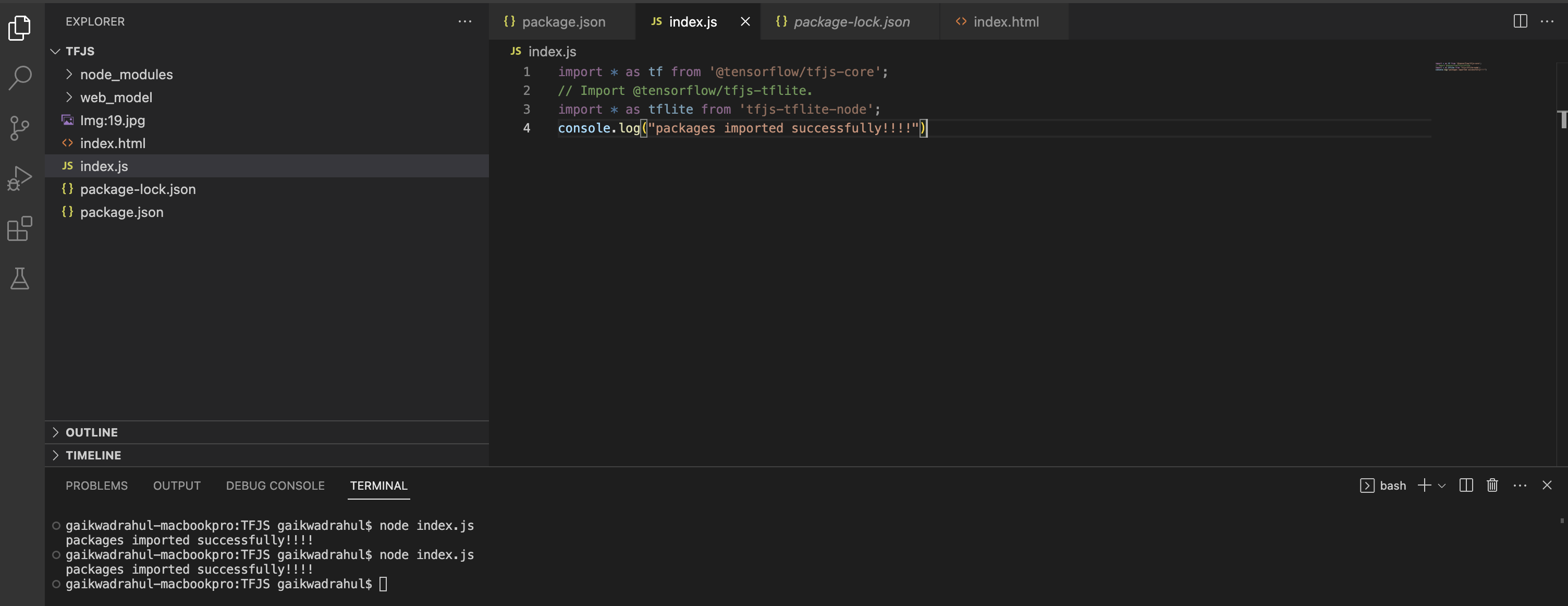Open the Search view in activity bar
This screenshot has width=1568, height=606.
pyautogui.click(x=20, y=78)
